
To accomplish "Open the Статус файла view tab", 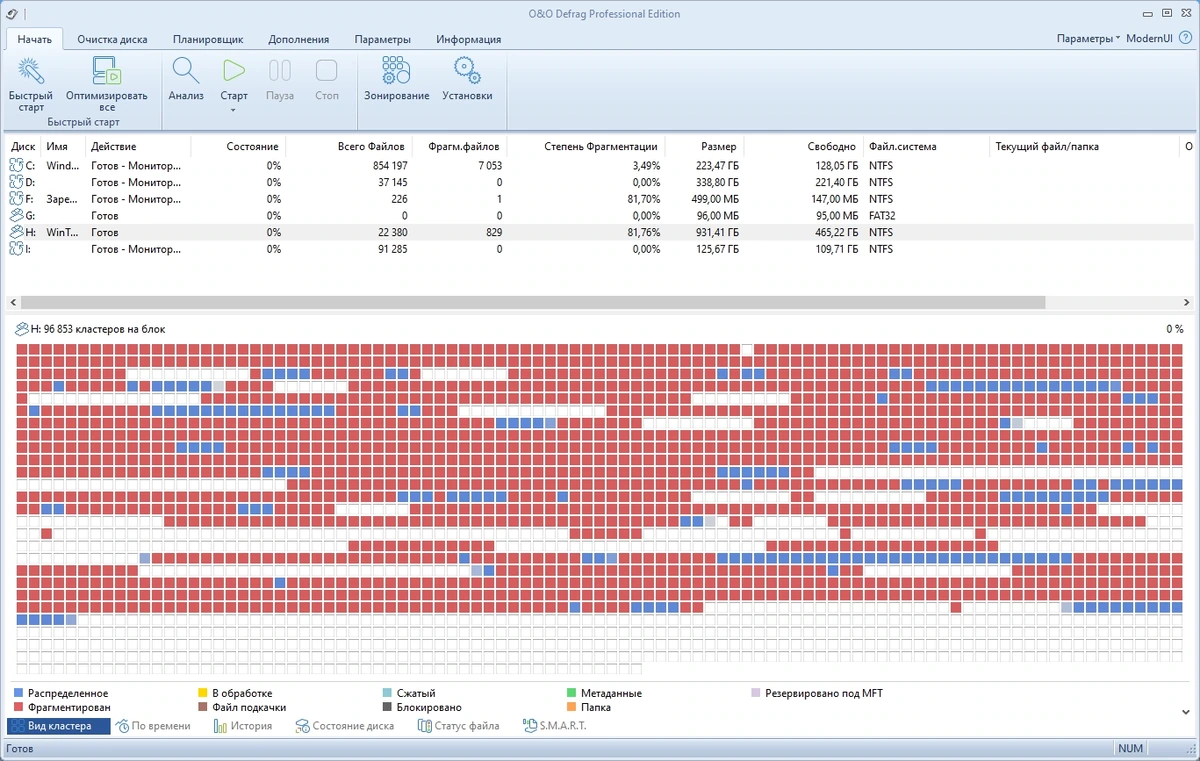I will pos(458,726).
